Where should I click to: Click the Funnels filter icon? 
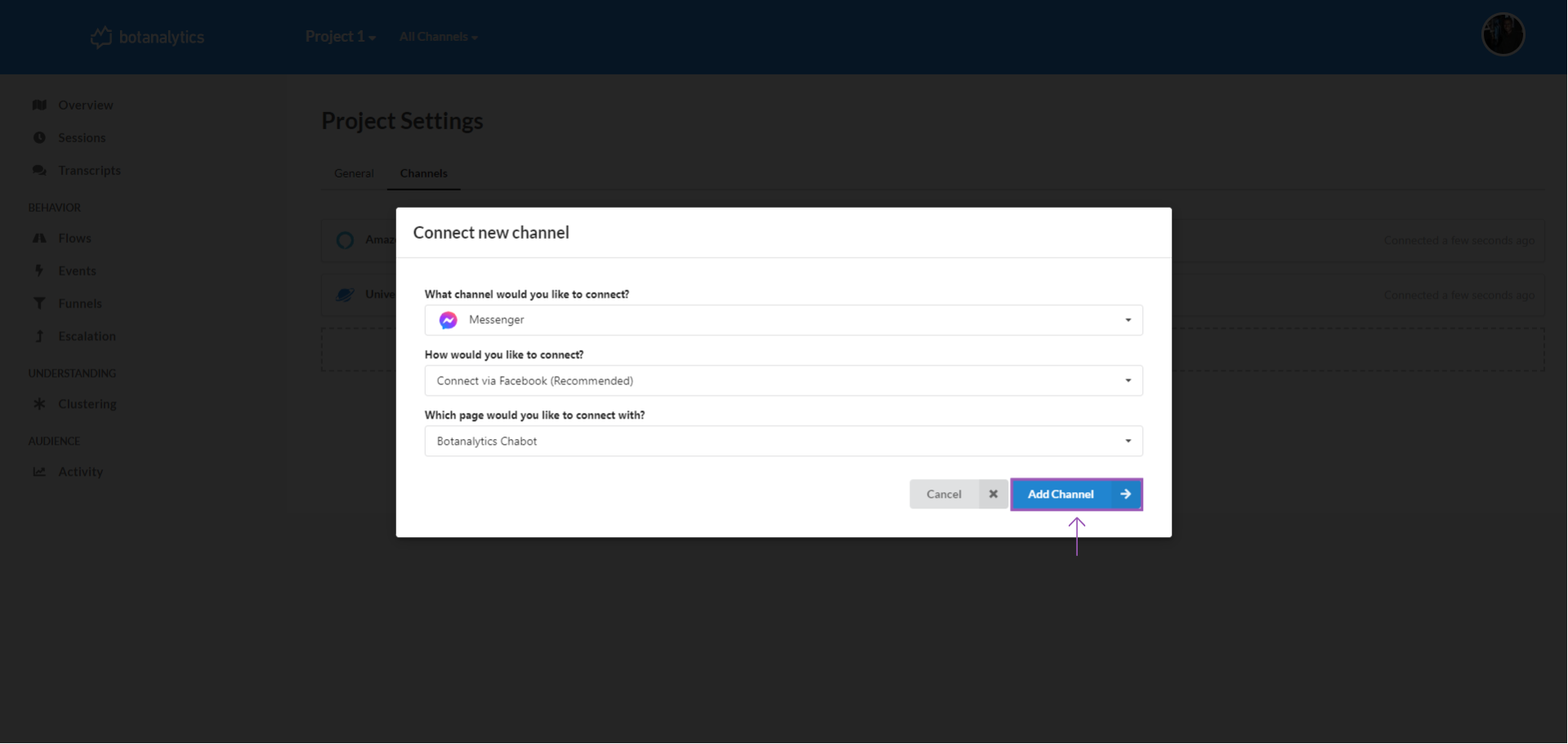39,303
